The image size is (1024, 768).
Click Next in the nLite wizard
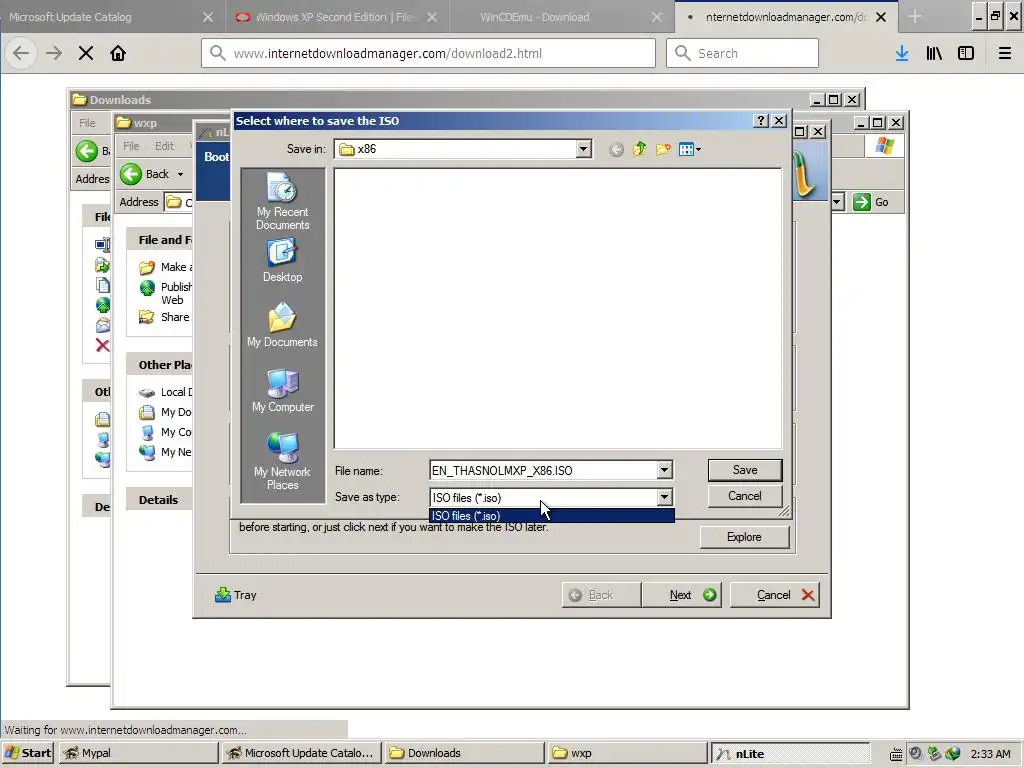click(x=681, y=595)
